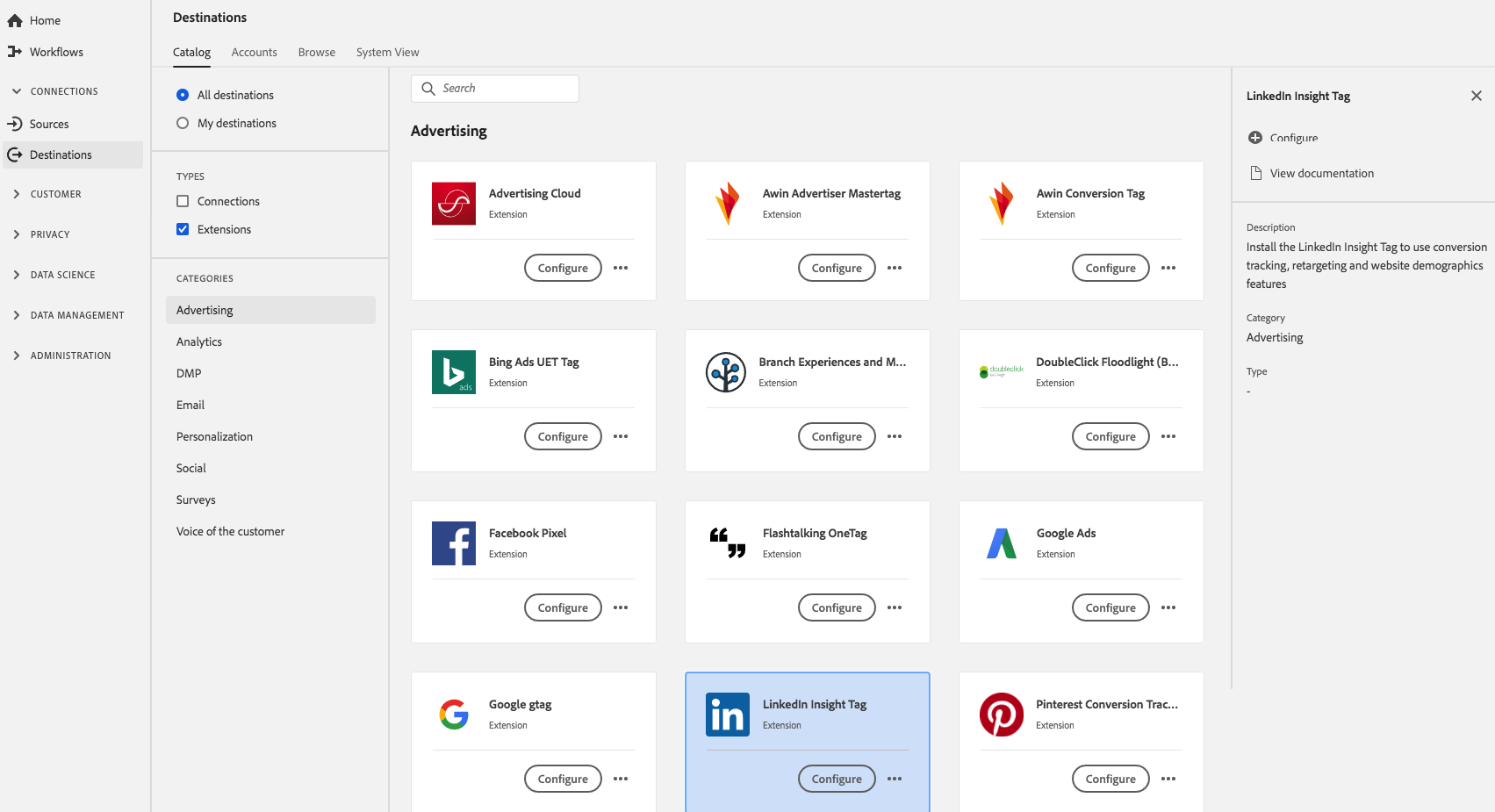The height and width of the screenshot is (812, 1495).
Task: Configure the Branch Experiences extension
Action: (837, 436)
